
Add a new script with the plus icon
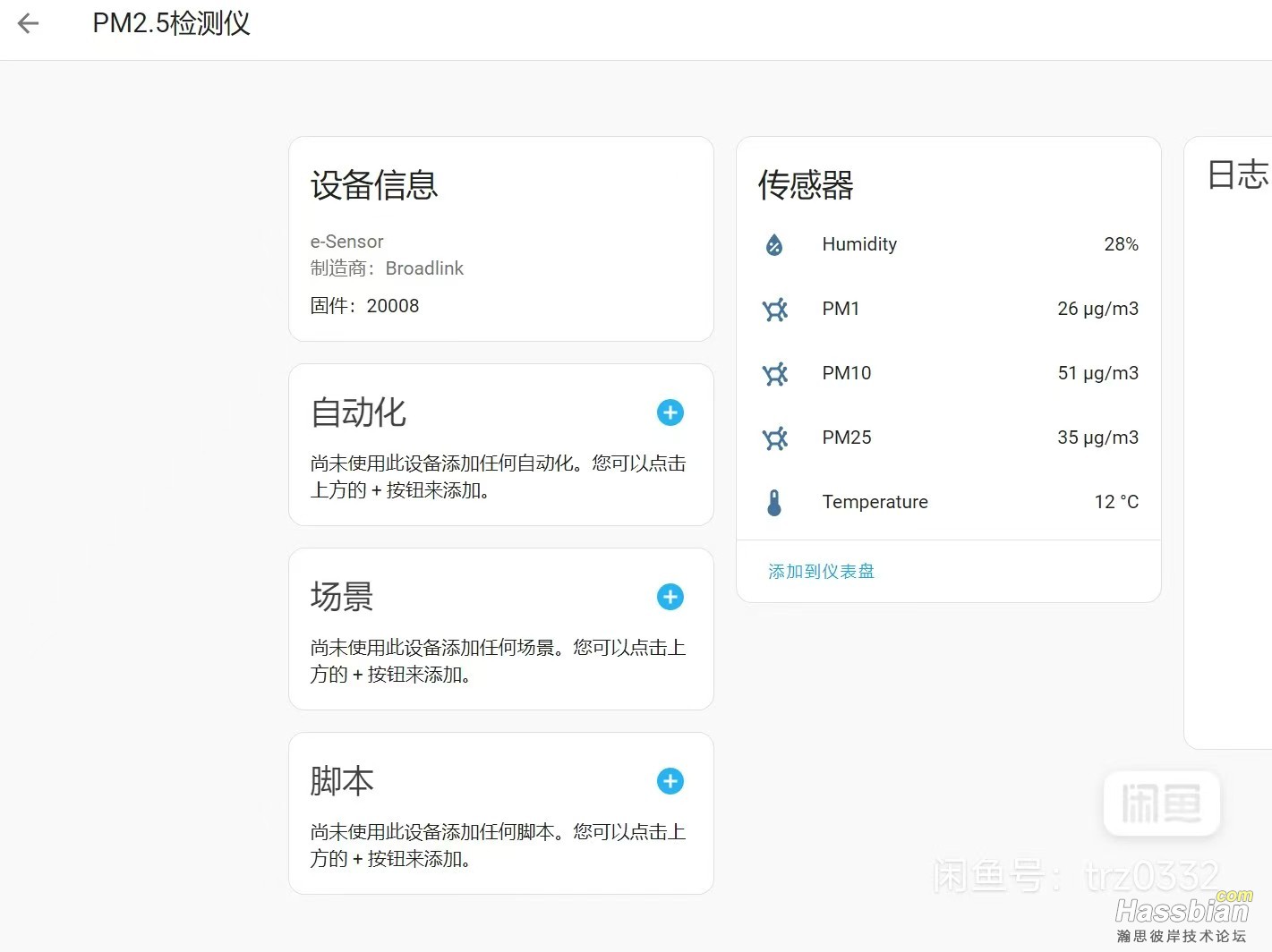pos(670,781)
